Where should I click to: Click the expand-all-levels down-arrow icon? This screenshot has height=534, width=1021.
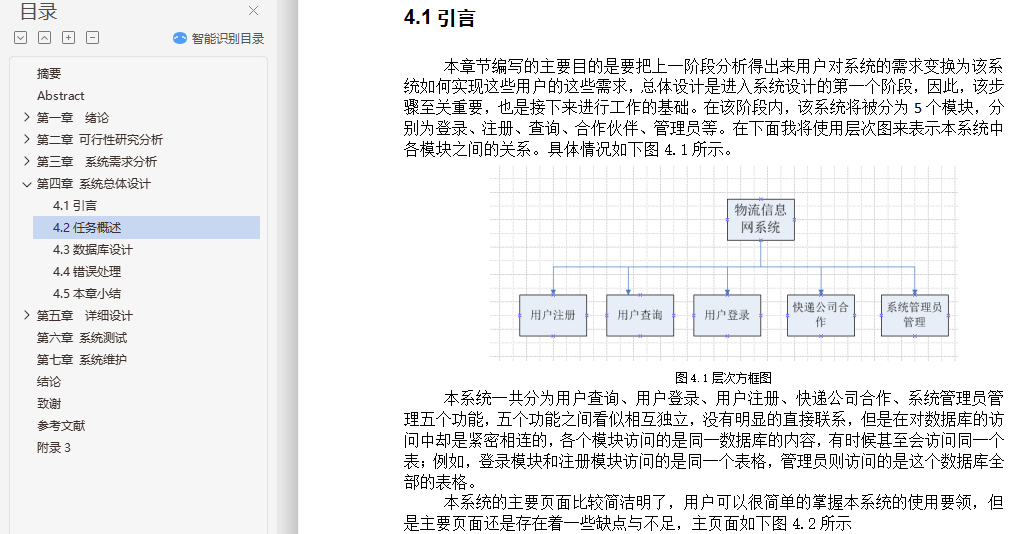[x=21, y=38]
